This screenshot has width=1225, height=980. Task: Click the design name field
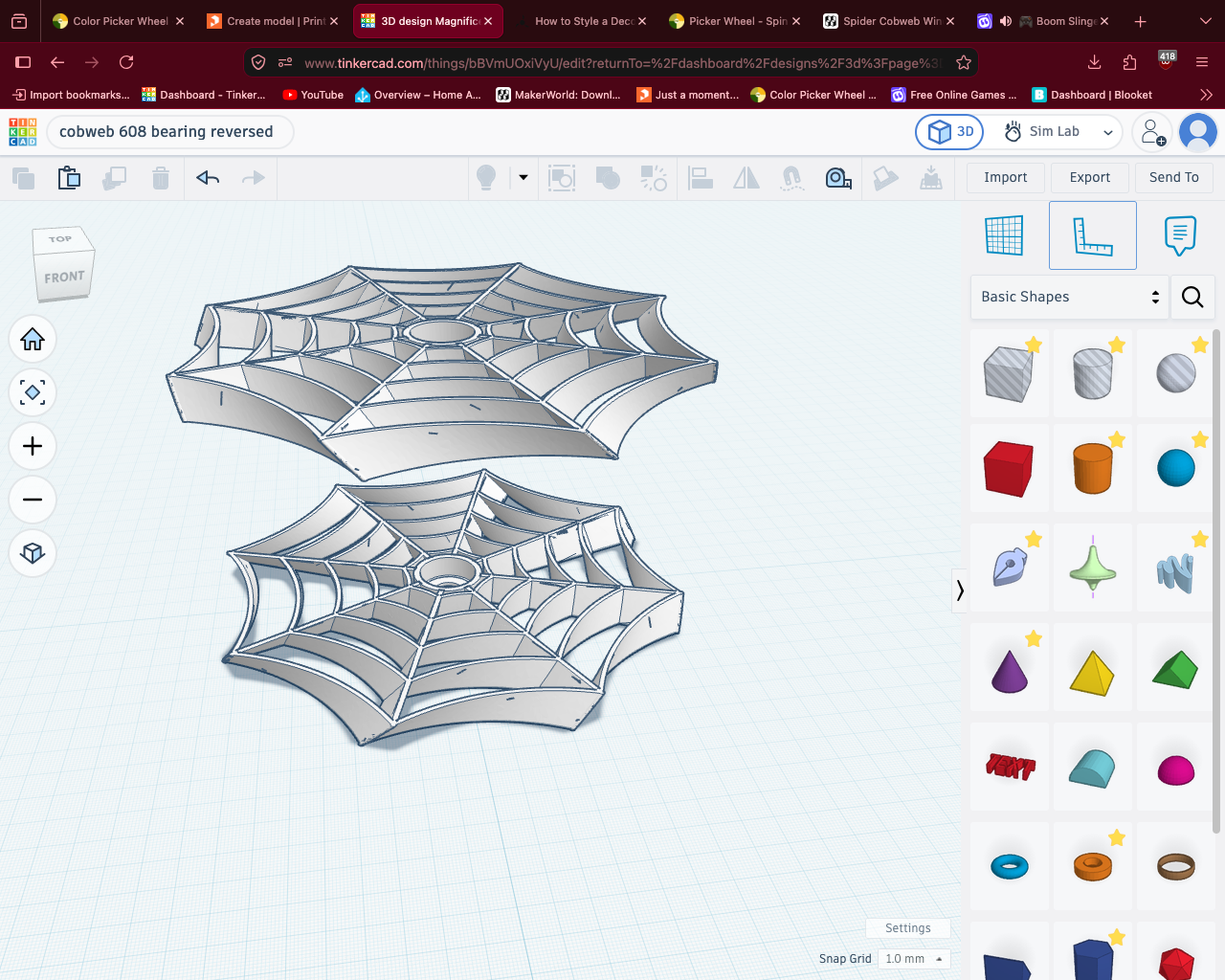coord(170,132)
